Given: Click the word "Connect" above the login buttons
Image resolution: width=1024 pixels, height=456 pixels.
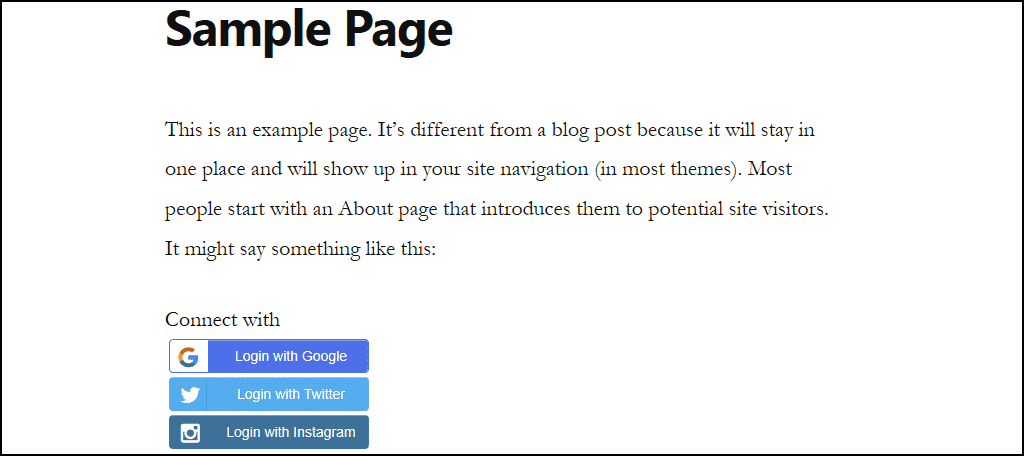Looking at the screenshot, I should pos(201,319).
